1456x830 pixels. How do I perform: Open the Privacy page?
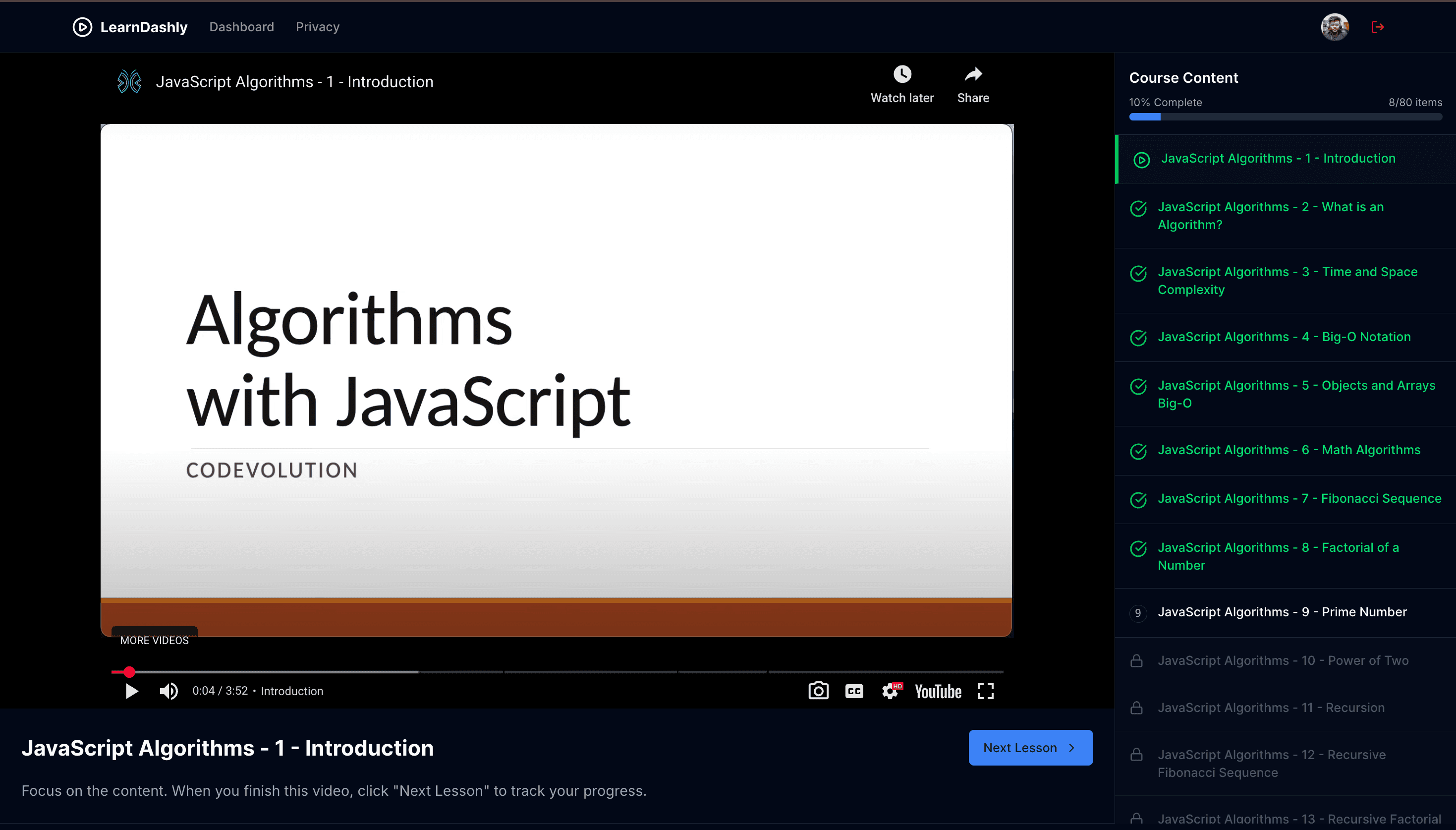[317, 27]
